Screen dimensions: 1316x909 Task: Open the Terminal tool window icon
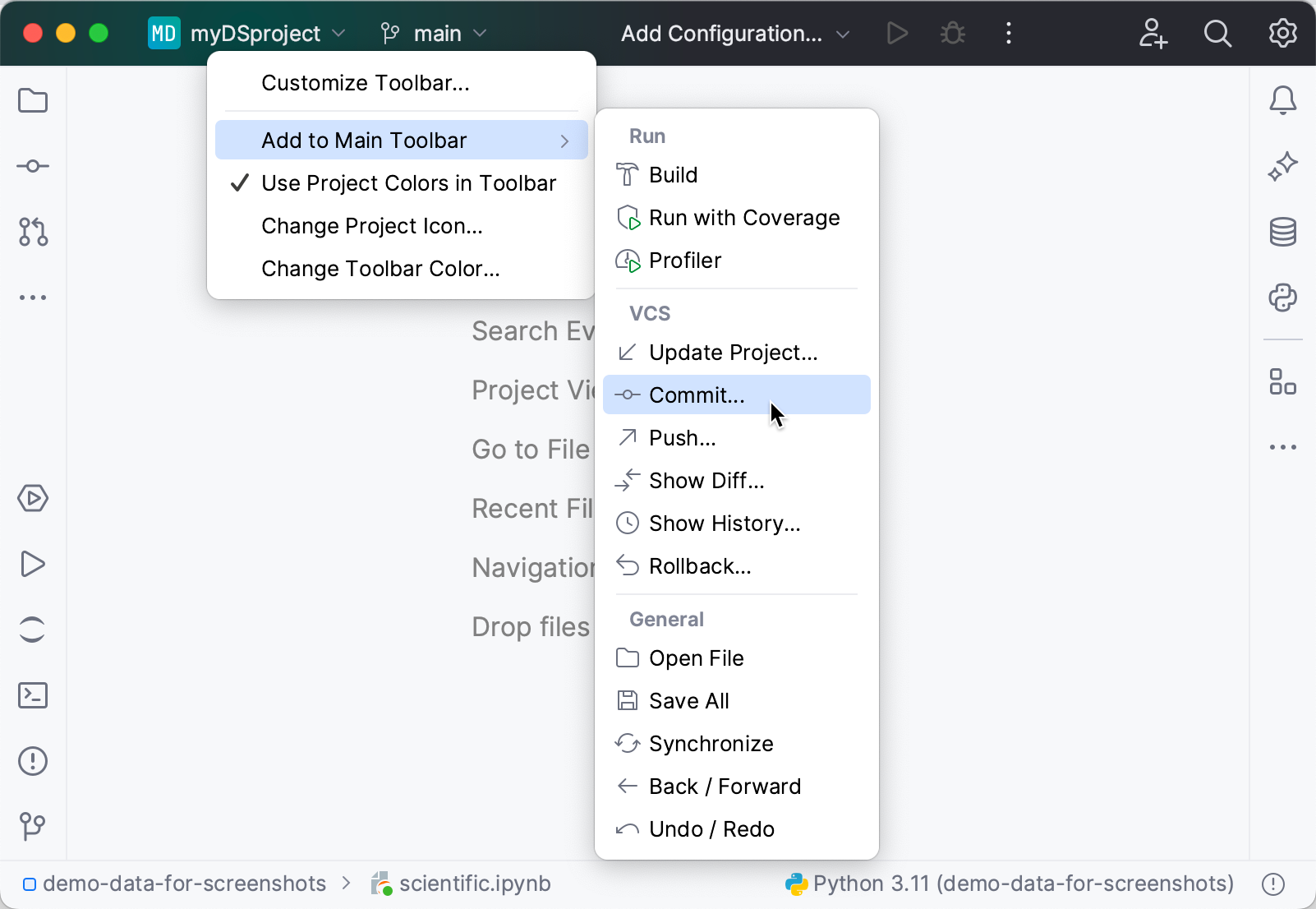click(33, 694)
